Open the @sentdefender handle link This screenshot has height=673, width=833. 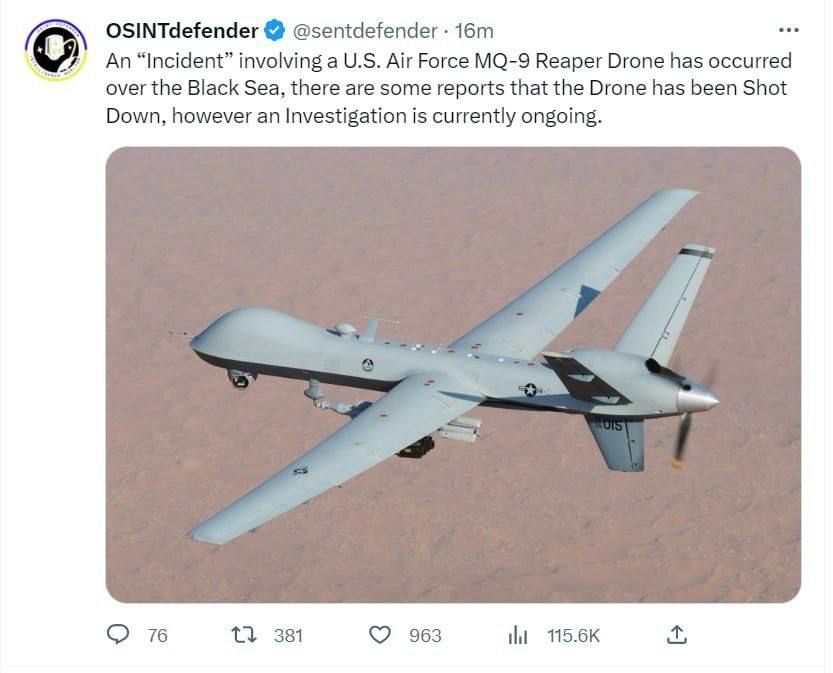tap(365, 31)
